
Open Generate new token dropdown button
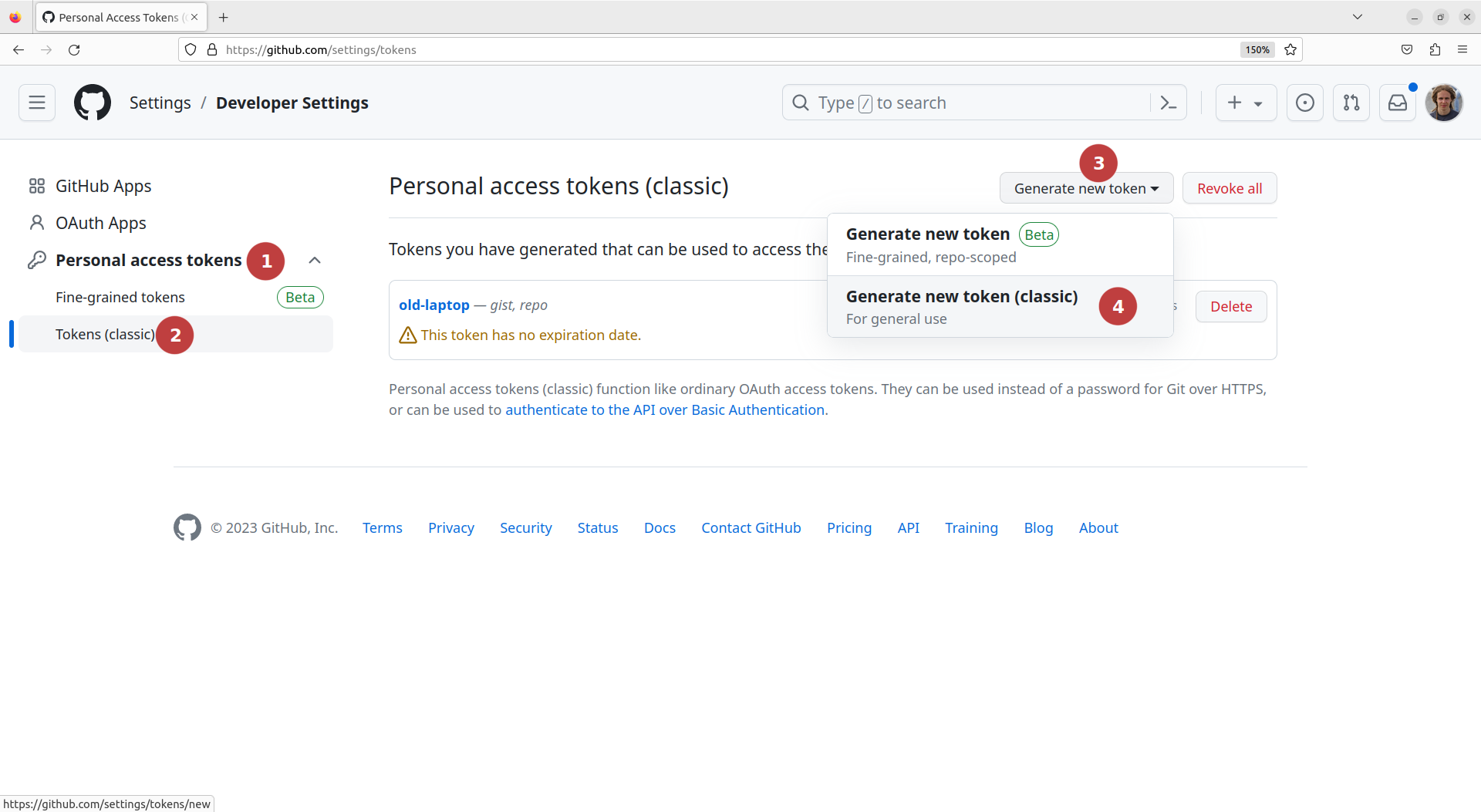click(1086, 188)
